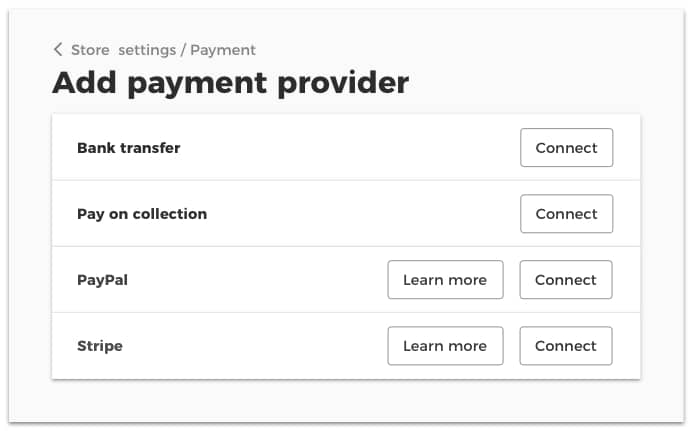Connect the Bank transfer provider
The width and height of the screenshot is (693, 431).
[566, 148]
